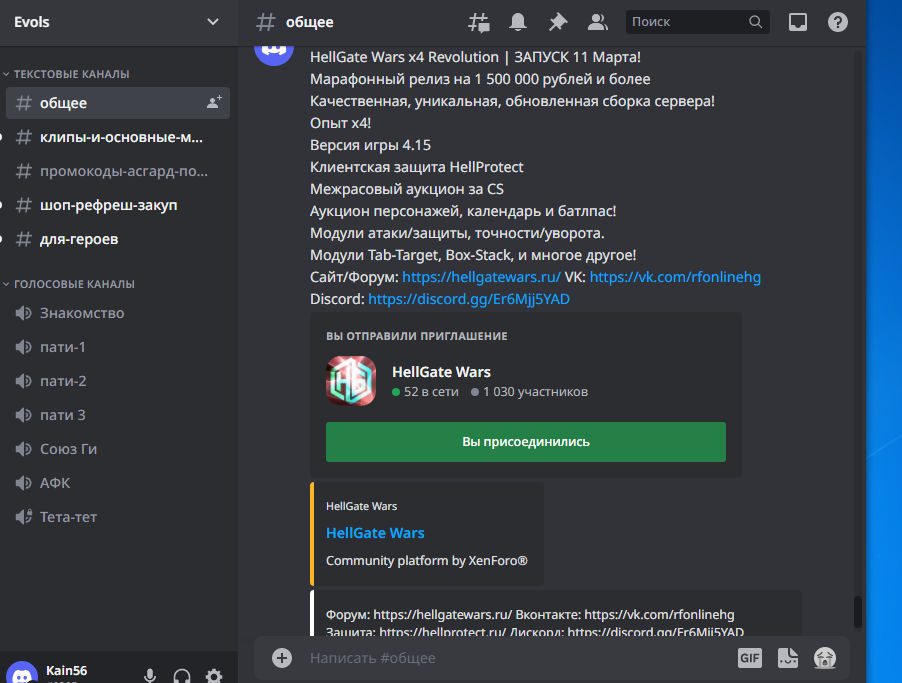Open the для-героев channel
This screenshot has height=683, width=902.
point(117,239)
